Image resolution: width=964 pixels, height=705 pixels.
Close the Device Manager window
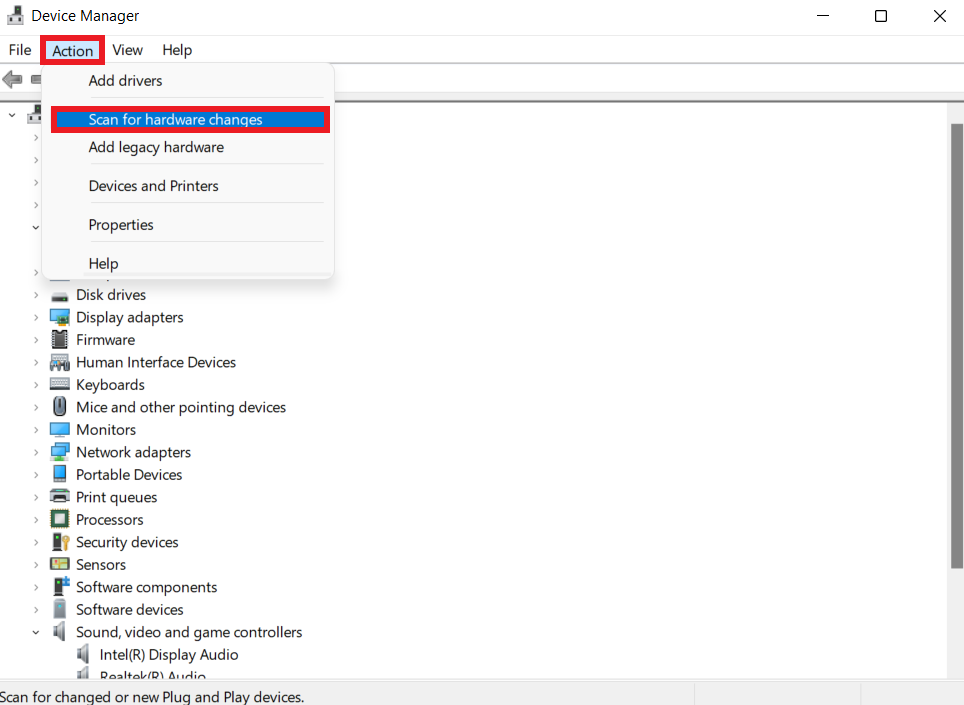point(939,16)
